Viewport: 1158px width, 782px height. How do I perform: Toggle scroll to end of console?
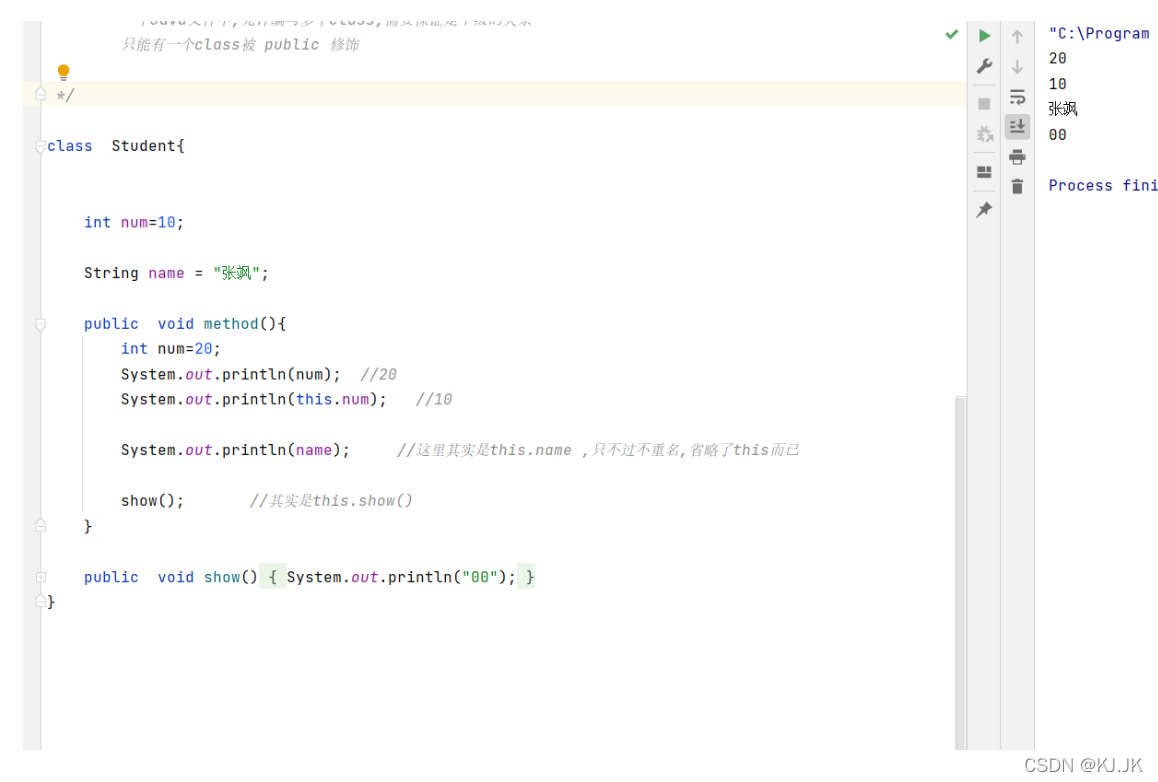pyautogui.click(x=1018, y=127)
